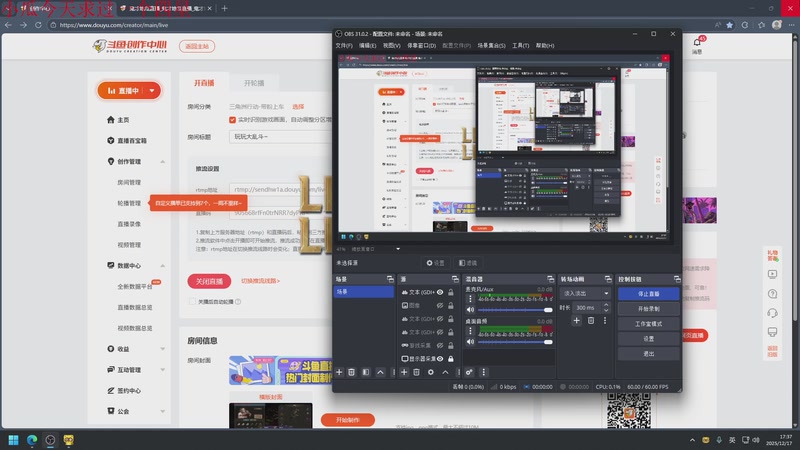Check the 关播后自动轮播 checkbox
The height and width of the screenshot is (450, 800).
192,302
